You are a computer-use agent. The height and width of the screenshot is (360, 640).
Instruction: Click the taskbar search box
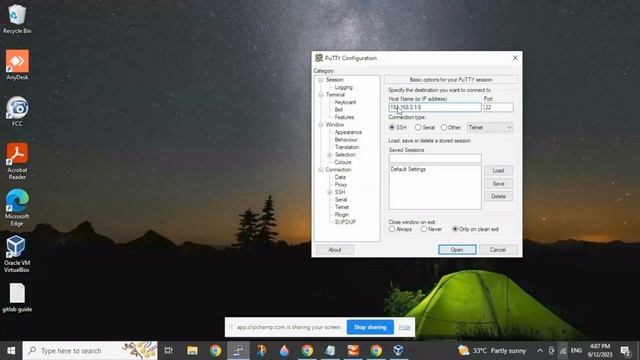[90, 351]
